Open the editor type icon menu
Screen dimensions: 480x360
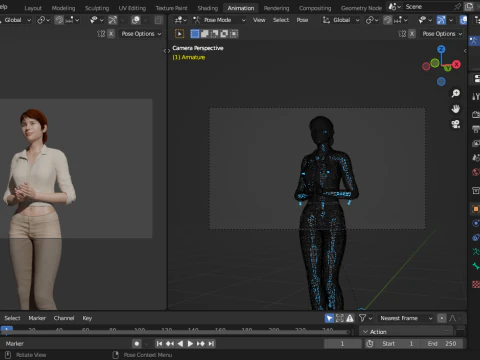tap(180, 20)
